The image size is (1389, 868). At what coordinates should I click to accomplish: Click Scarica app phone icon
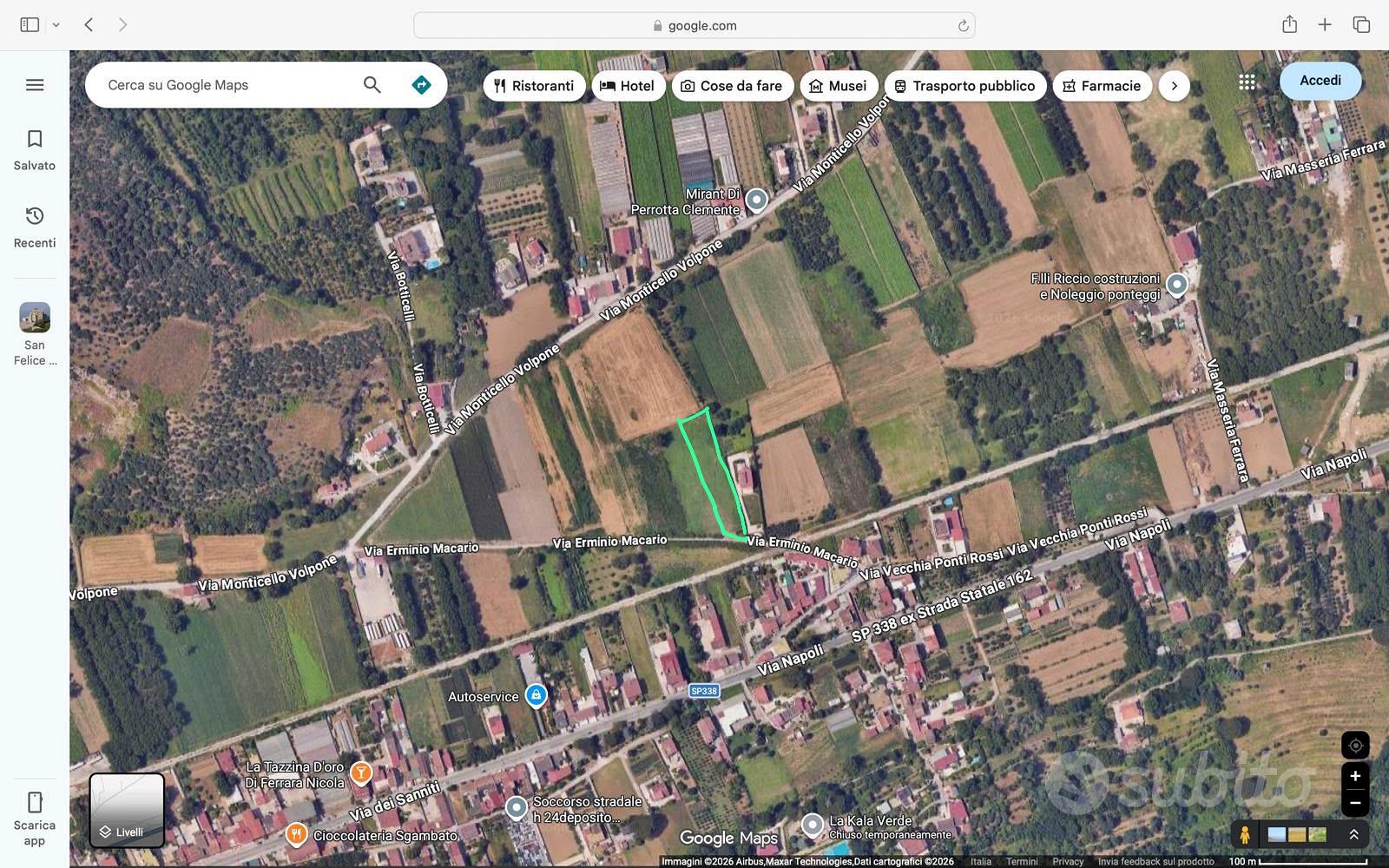click(x=35, y=802)
